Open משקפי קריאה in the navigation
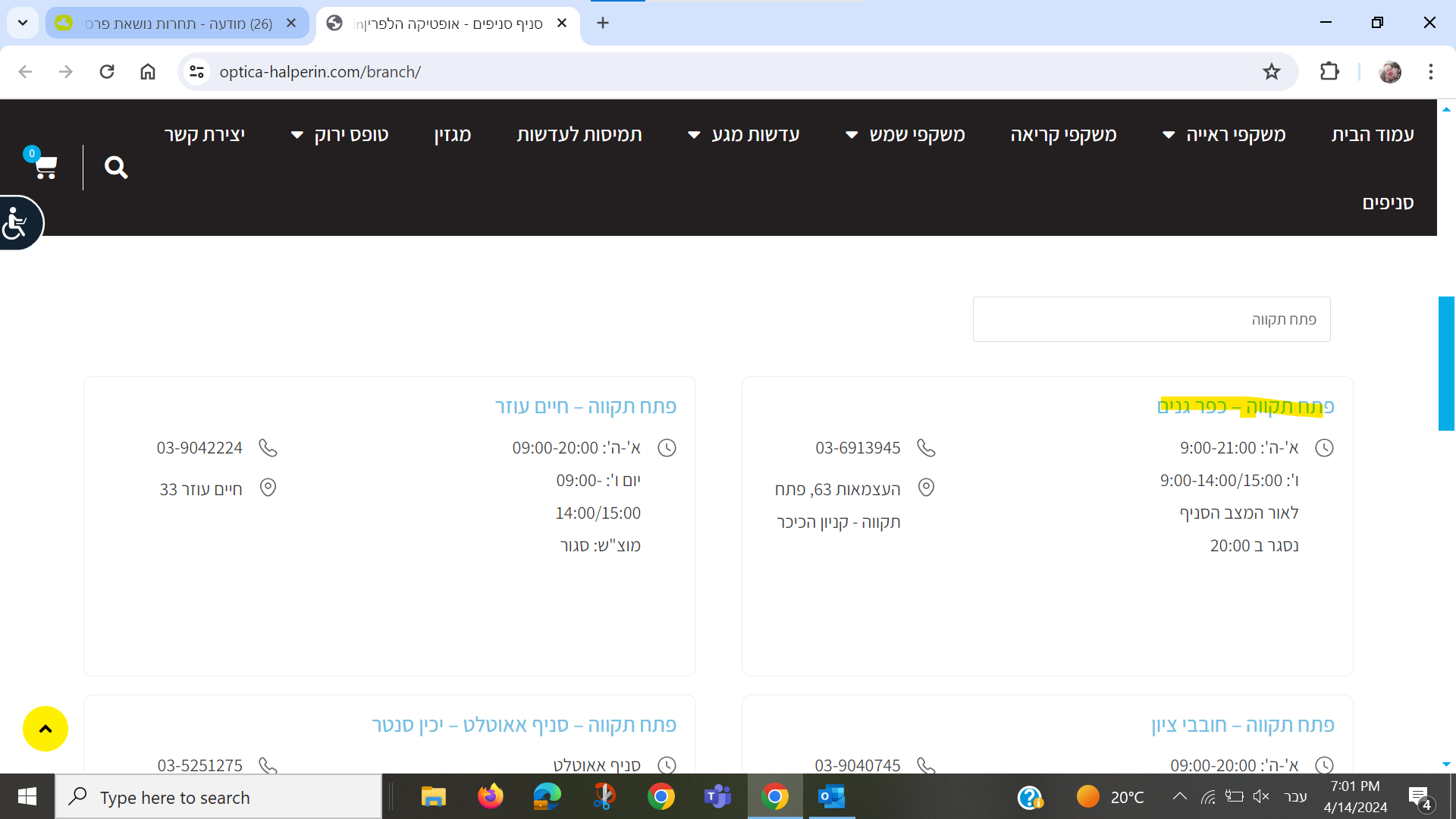Screen dimensions: 1456x819 (x=1063, y=135)
